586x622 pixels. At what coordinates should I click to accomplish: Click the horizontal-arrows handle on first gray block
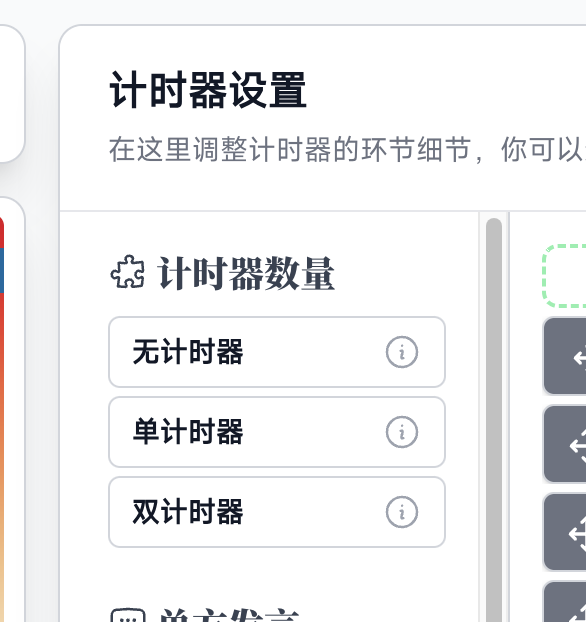[580, 359]
